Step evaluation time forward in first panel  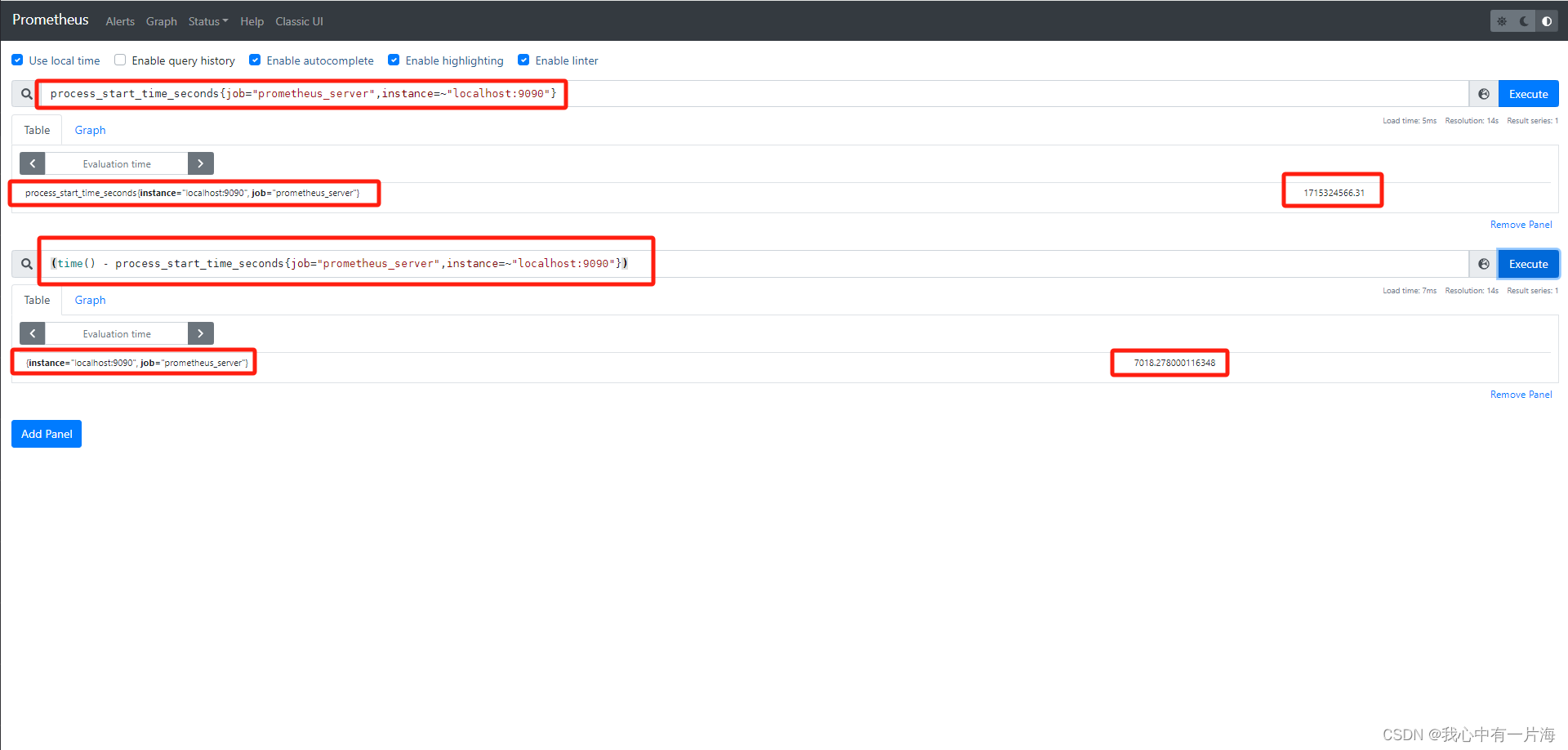[200, 163]
